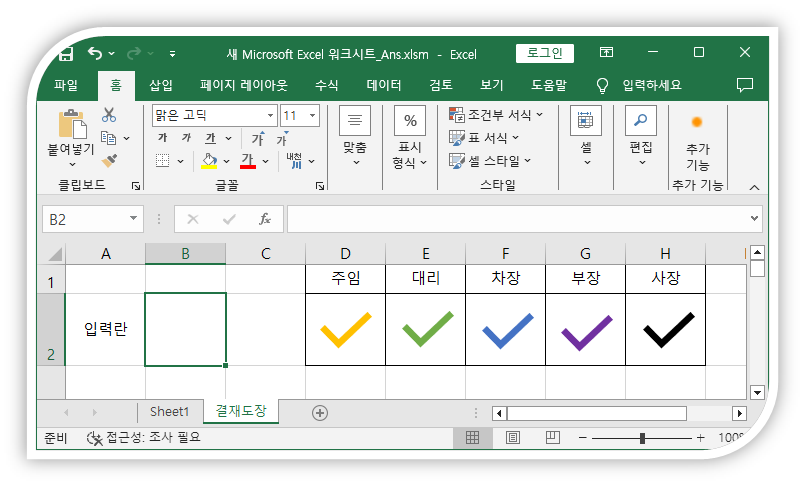Click the 로그인 sign-in button
This screenshot has height=486, width=805.
[545, 53]
